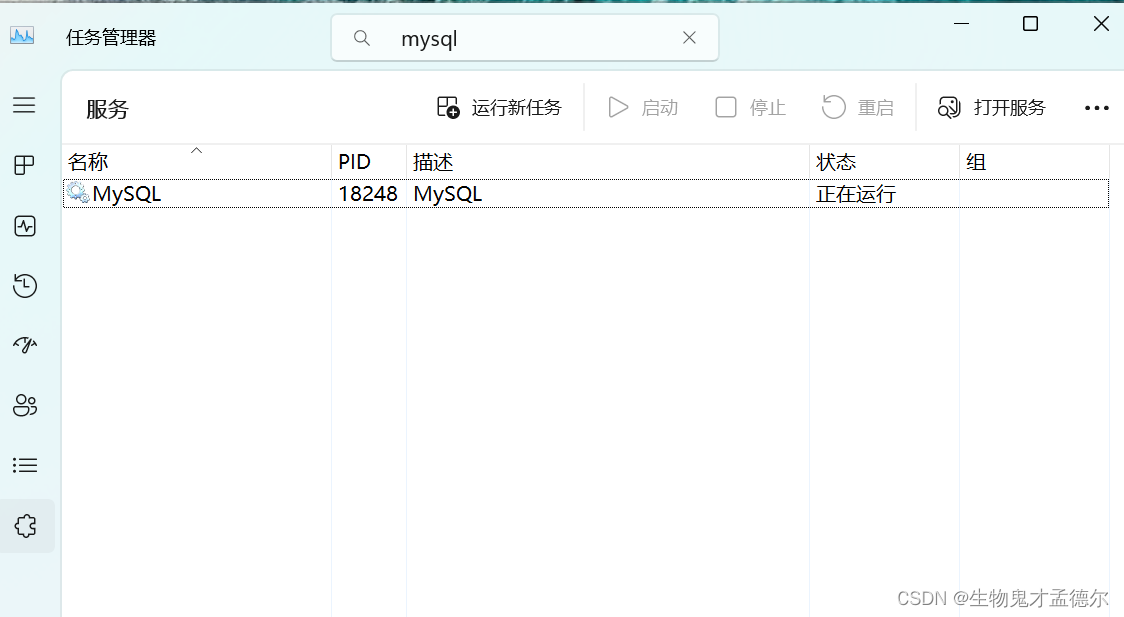Image resolution: width=1124 pixels, height=617 pixels.
Task: Click 运行新任务 (Run new task)
Action: pos(499,107)
